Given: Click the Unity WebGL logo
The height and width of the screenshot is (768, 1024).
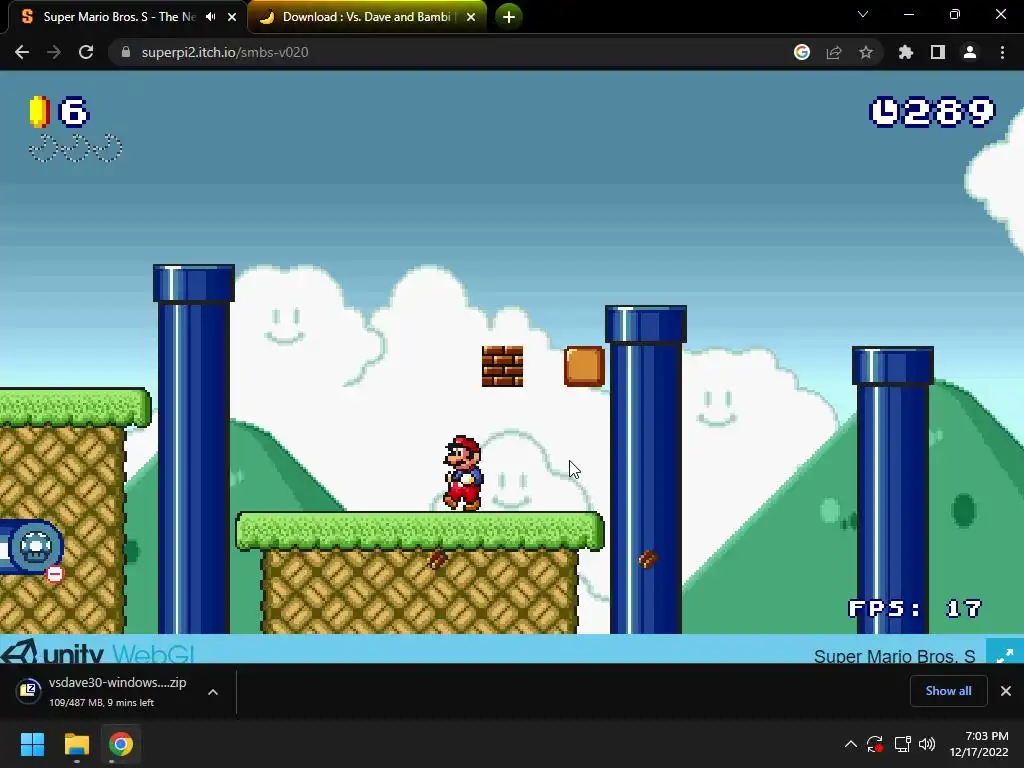Looking at the screenshot, I should 98,652.
